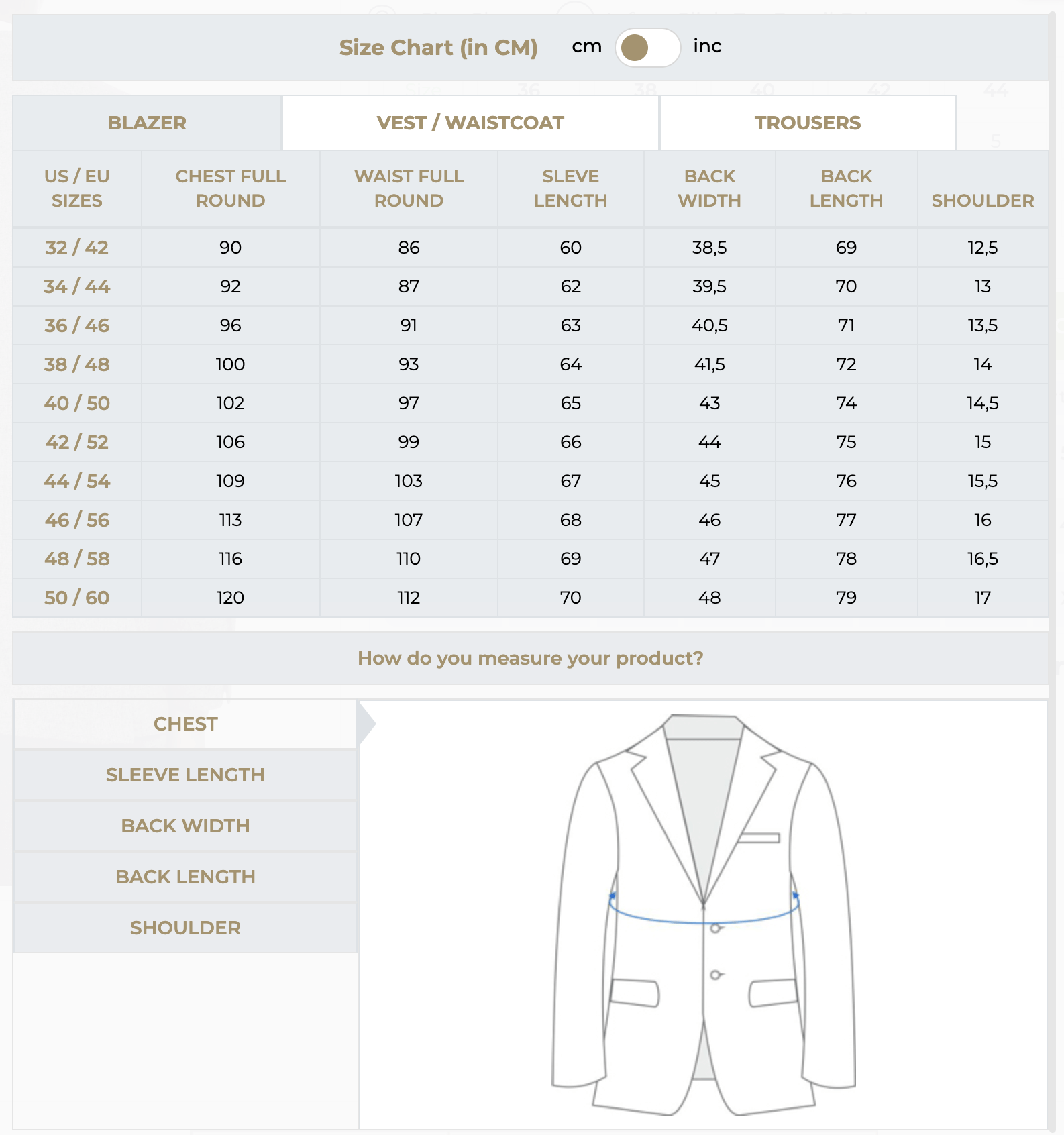Click the 'BACK LENGTH' column header
The height and width of the screenshot is (1135, 1064).
pyautogui.click(x=847, y=188)
